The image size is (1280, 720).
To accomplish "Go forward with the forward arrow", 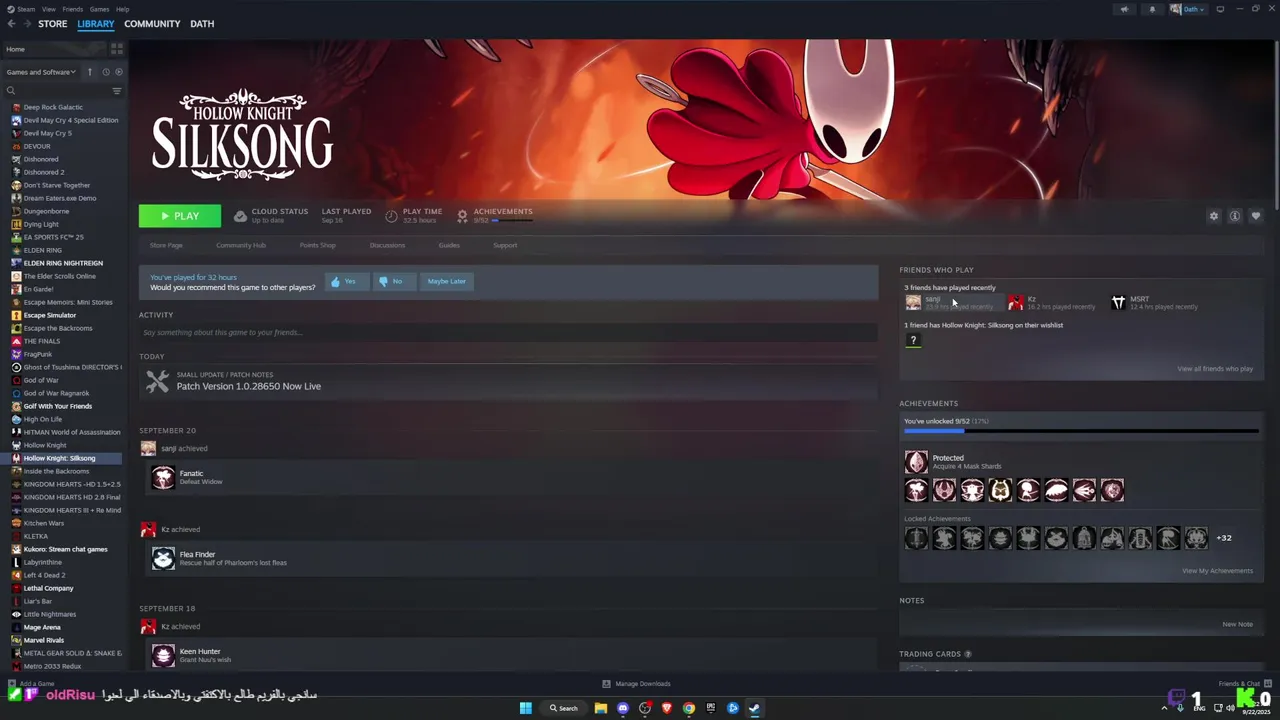I will coord(26,24).
